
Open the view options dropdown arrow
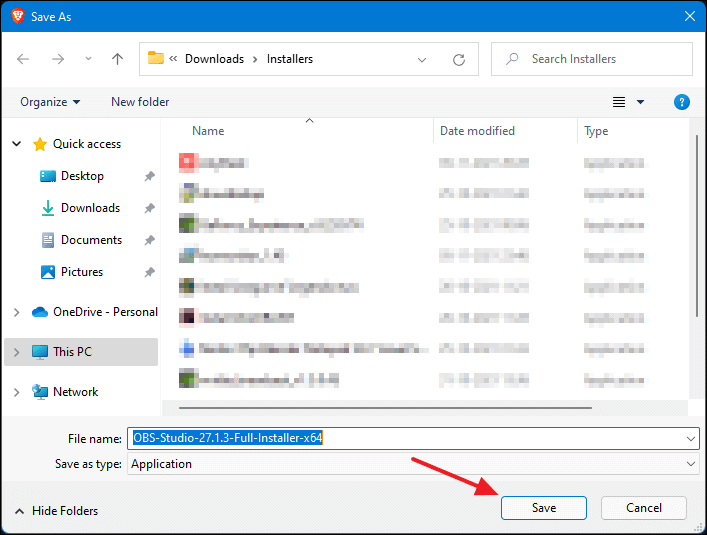point(640,102)
